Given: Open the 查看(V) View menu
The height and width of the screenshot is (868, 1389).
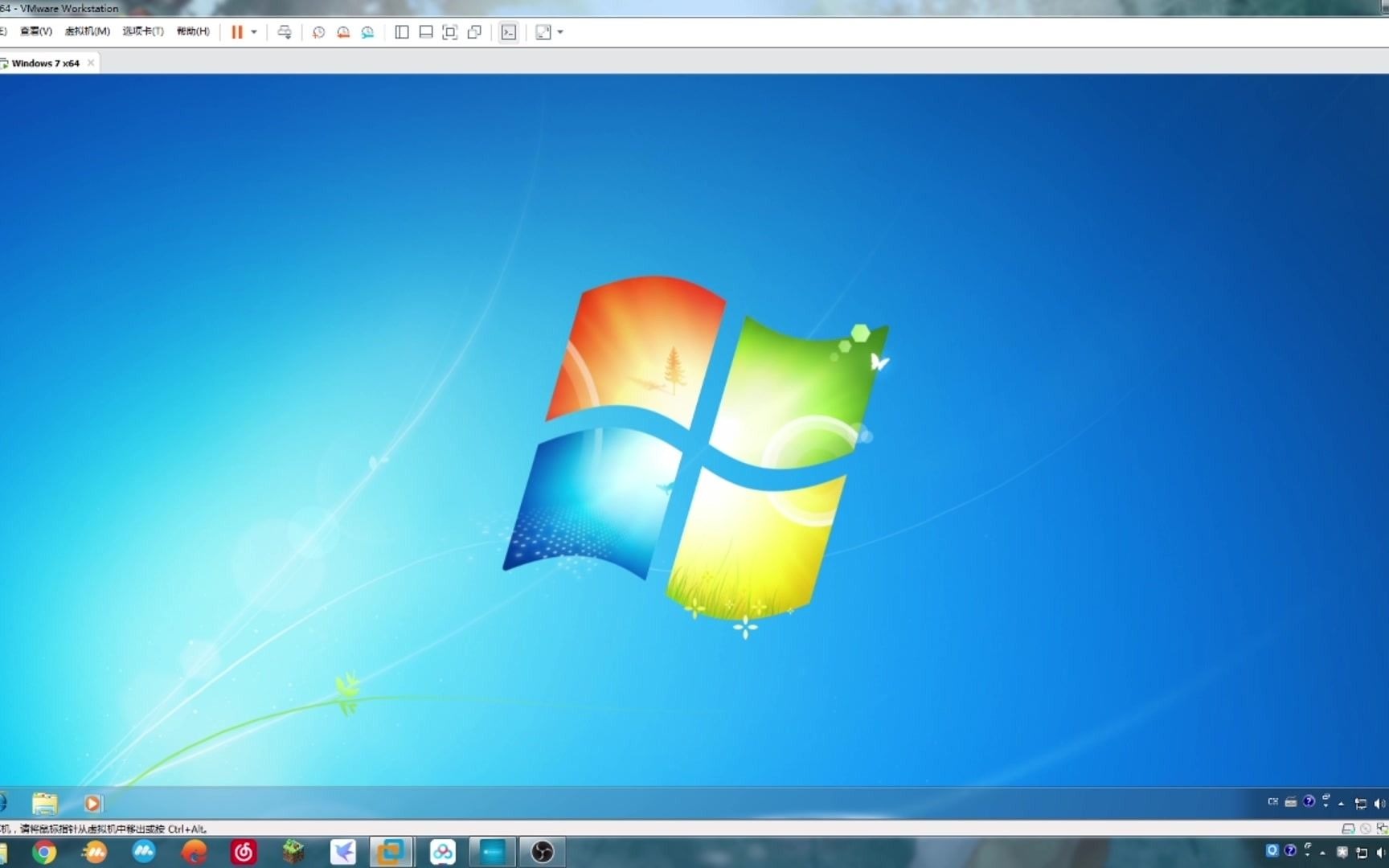Looking at the screenshot, I should coord(35,31).
